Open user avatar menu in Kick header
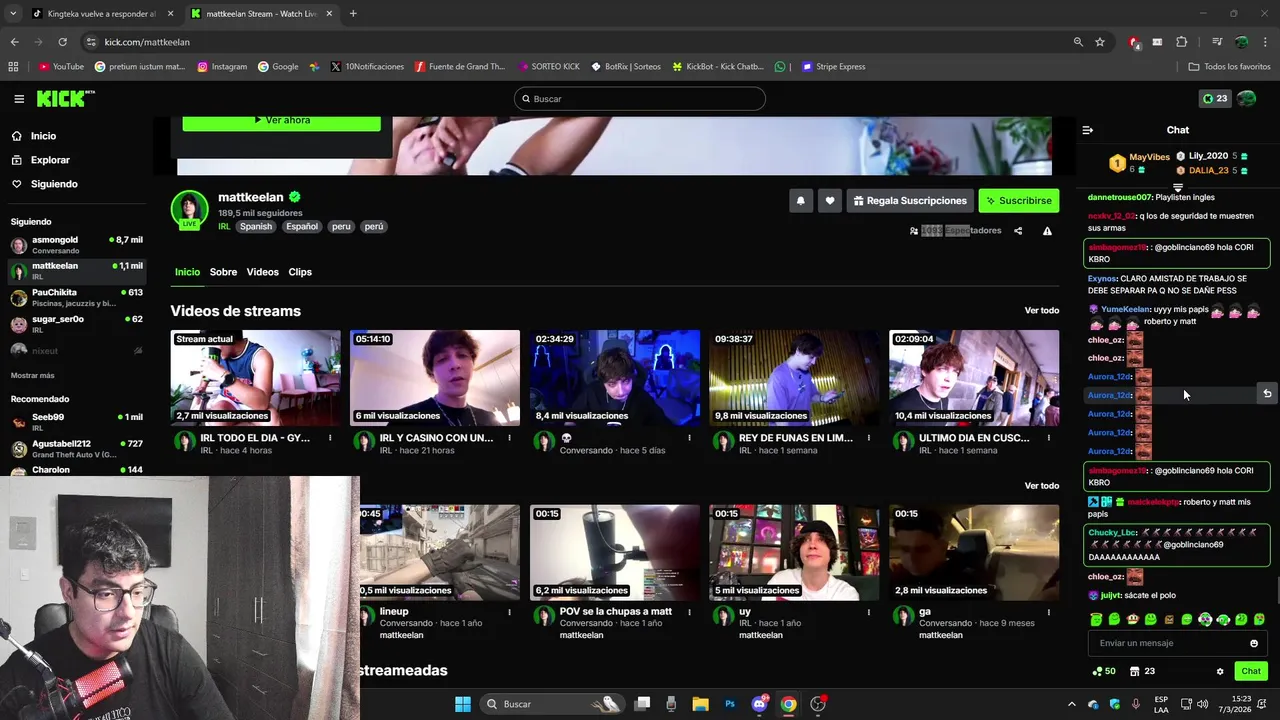Image resolution: width=1280 pixels, height=720 pixels. 1247,99
